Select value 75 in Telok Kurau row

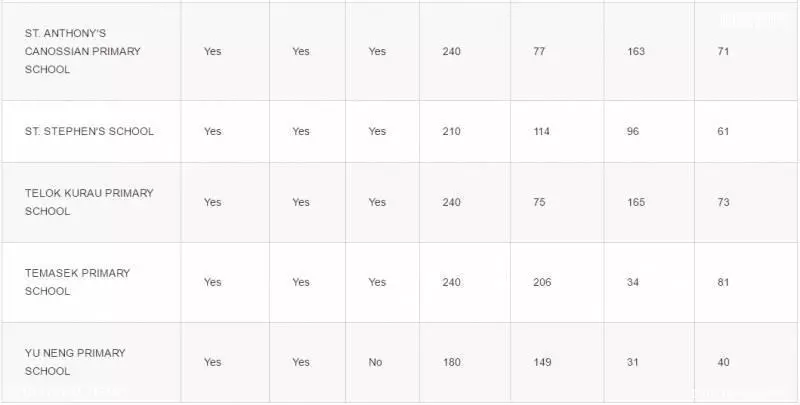[x=539, y=202]
